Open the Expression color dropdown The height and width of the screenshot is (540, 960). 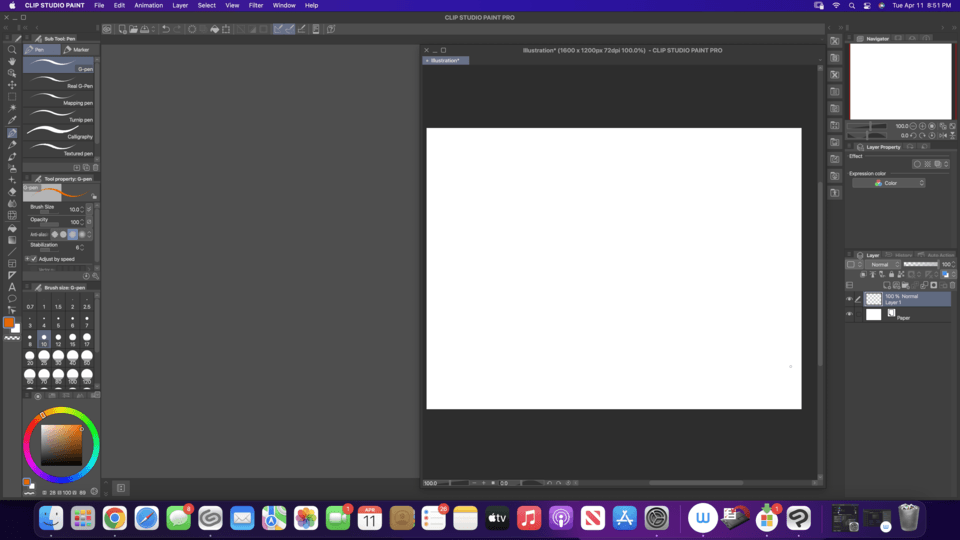click(888, 183)
